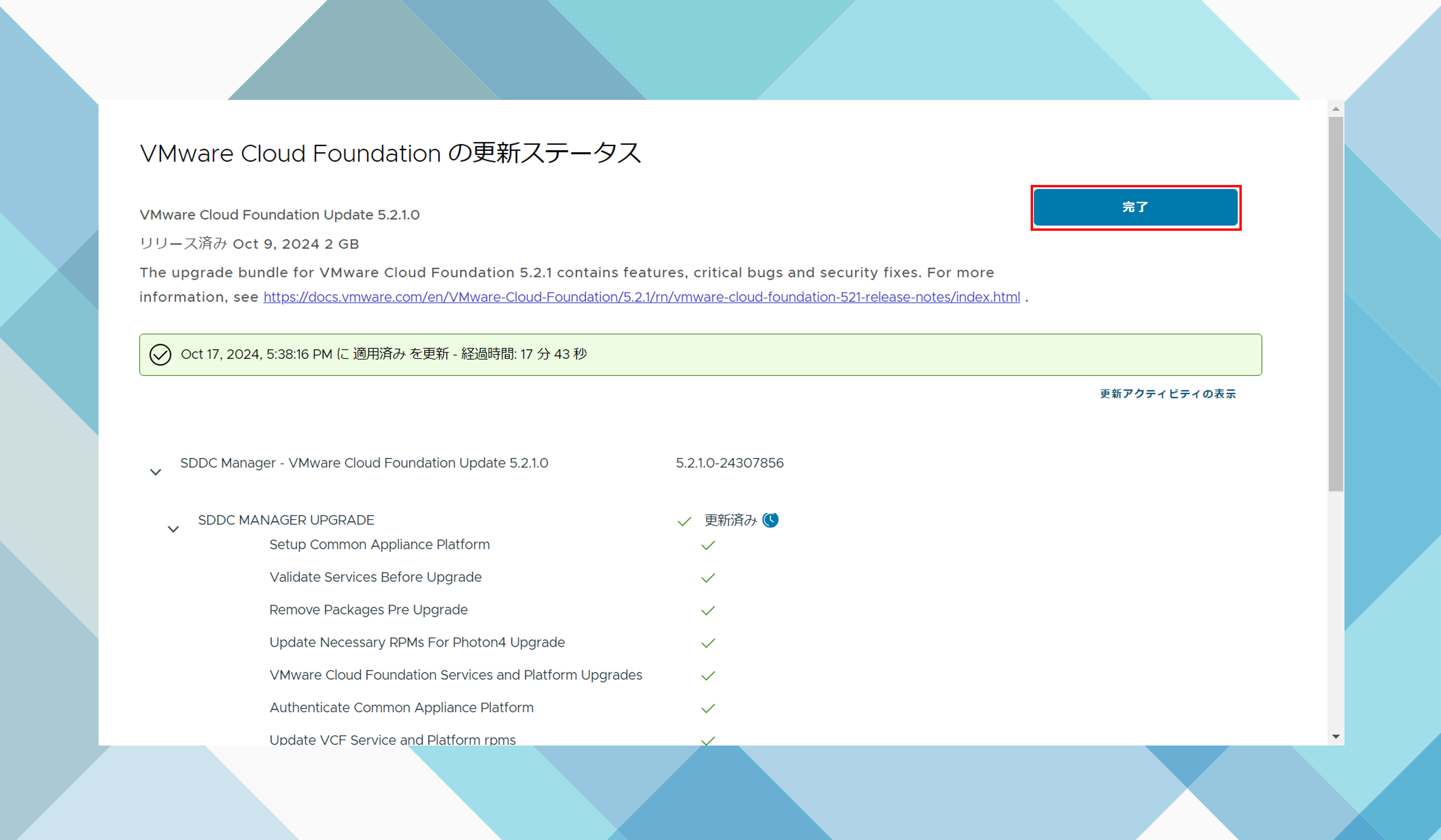Select 'VMware Cloud Foundation Services and Platform Upgrades' text
This screenshot has width=1441, height=840.
(x=456, y=675)
